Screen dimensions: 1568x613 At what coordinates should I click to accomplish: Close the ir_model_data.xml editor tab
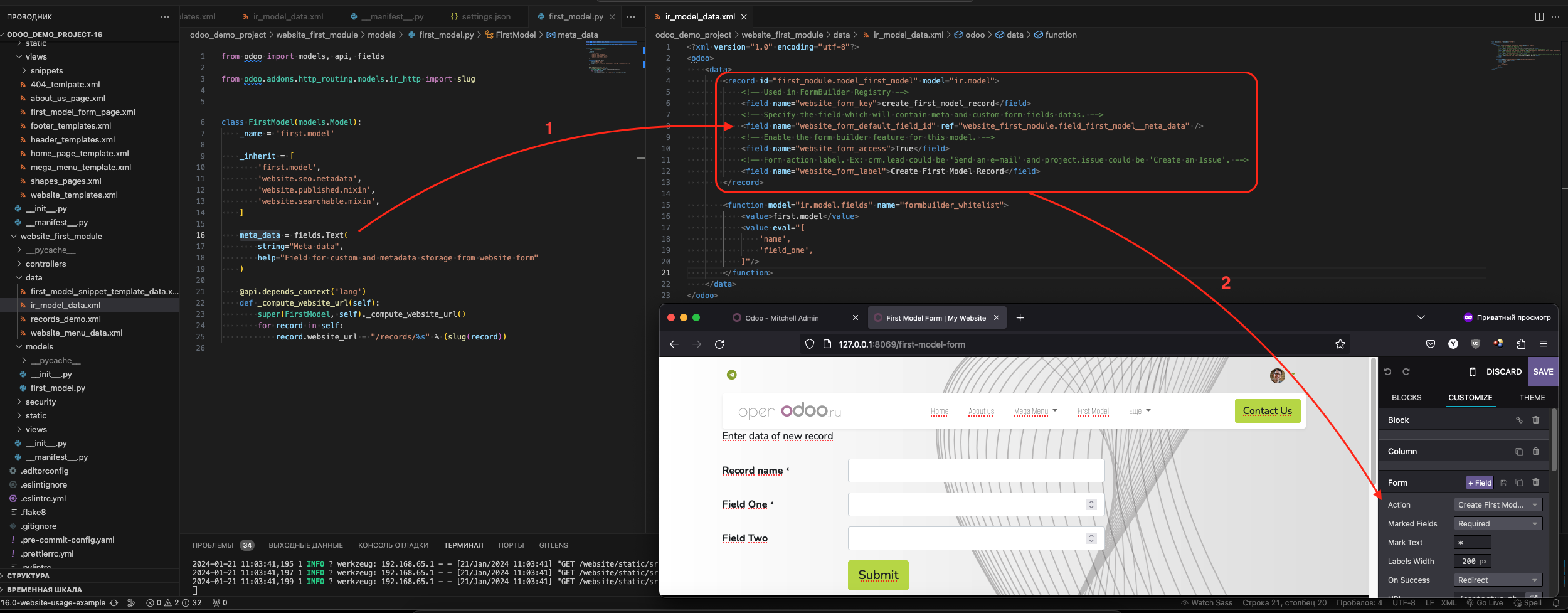click(744, 17)
